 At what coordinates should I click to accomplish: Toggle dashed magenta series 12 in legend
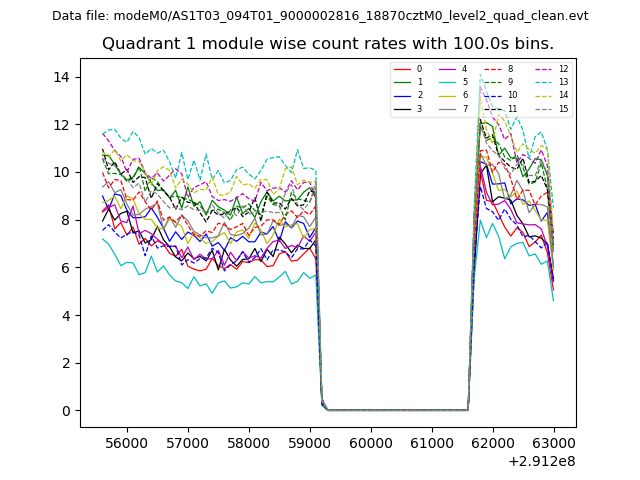coord(542,69)
